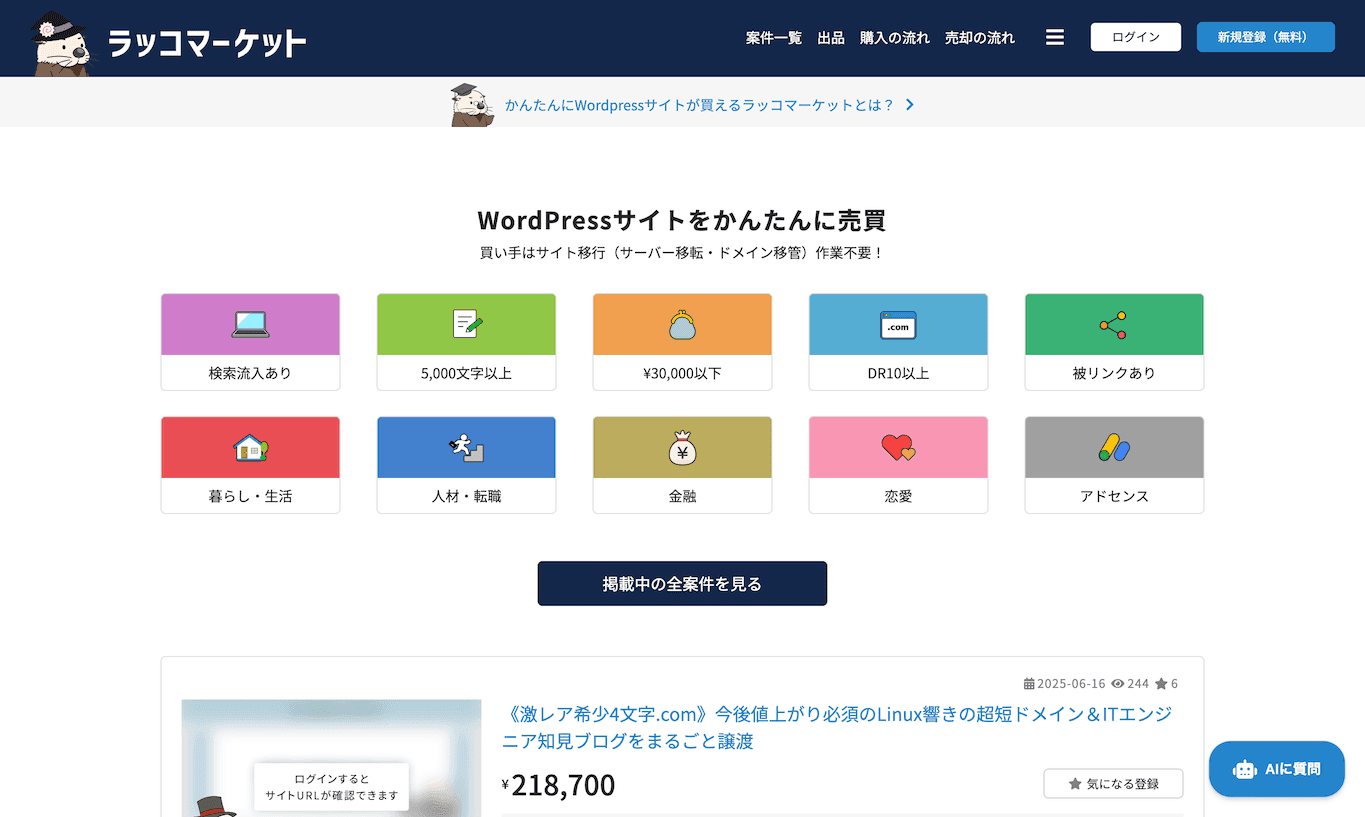
Task: Click the star favorite count on the listing
Action: pos(1165,683)
